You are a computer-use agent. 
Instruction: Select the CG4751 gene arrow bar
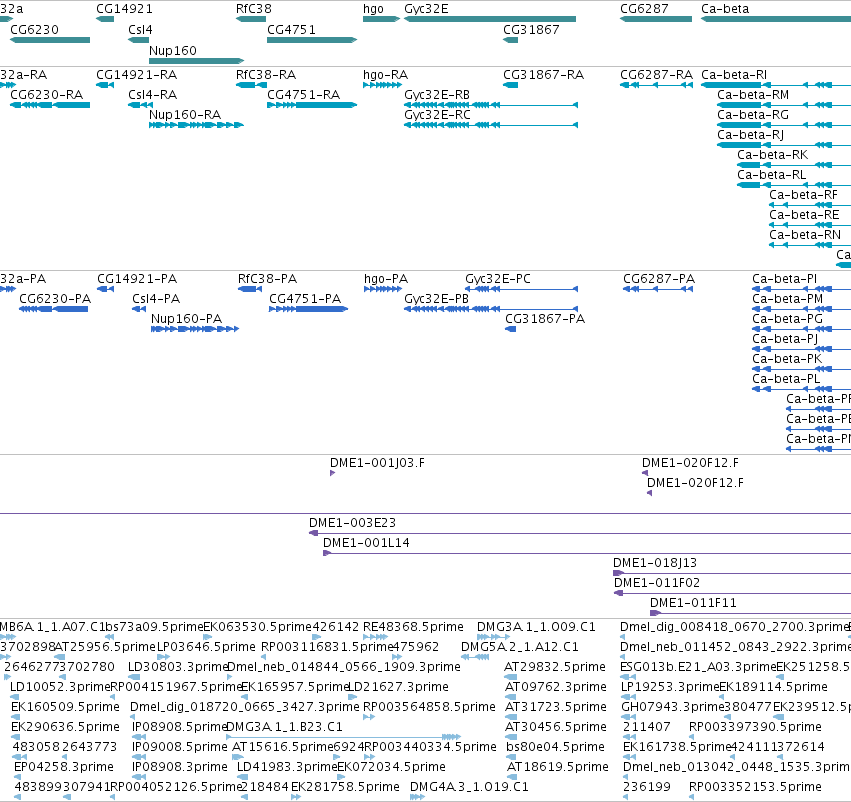pos(312,40)
